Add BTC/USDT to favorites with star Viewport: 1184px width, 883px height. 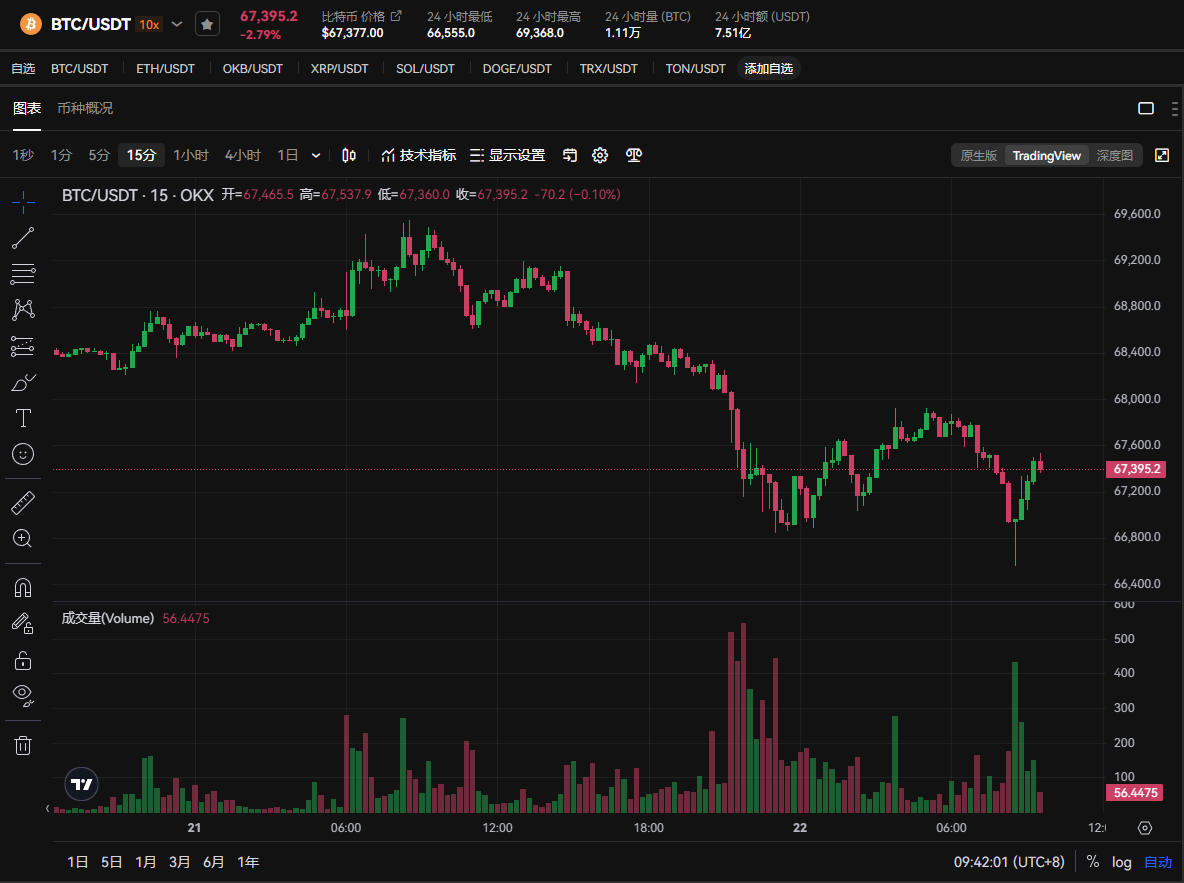click(207, 23)
